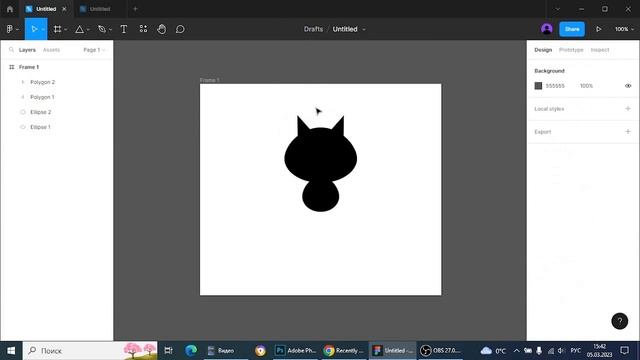The image size is (640, 360).
Task: Select the Pen tool
Action: [102, 29]
